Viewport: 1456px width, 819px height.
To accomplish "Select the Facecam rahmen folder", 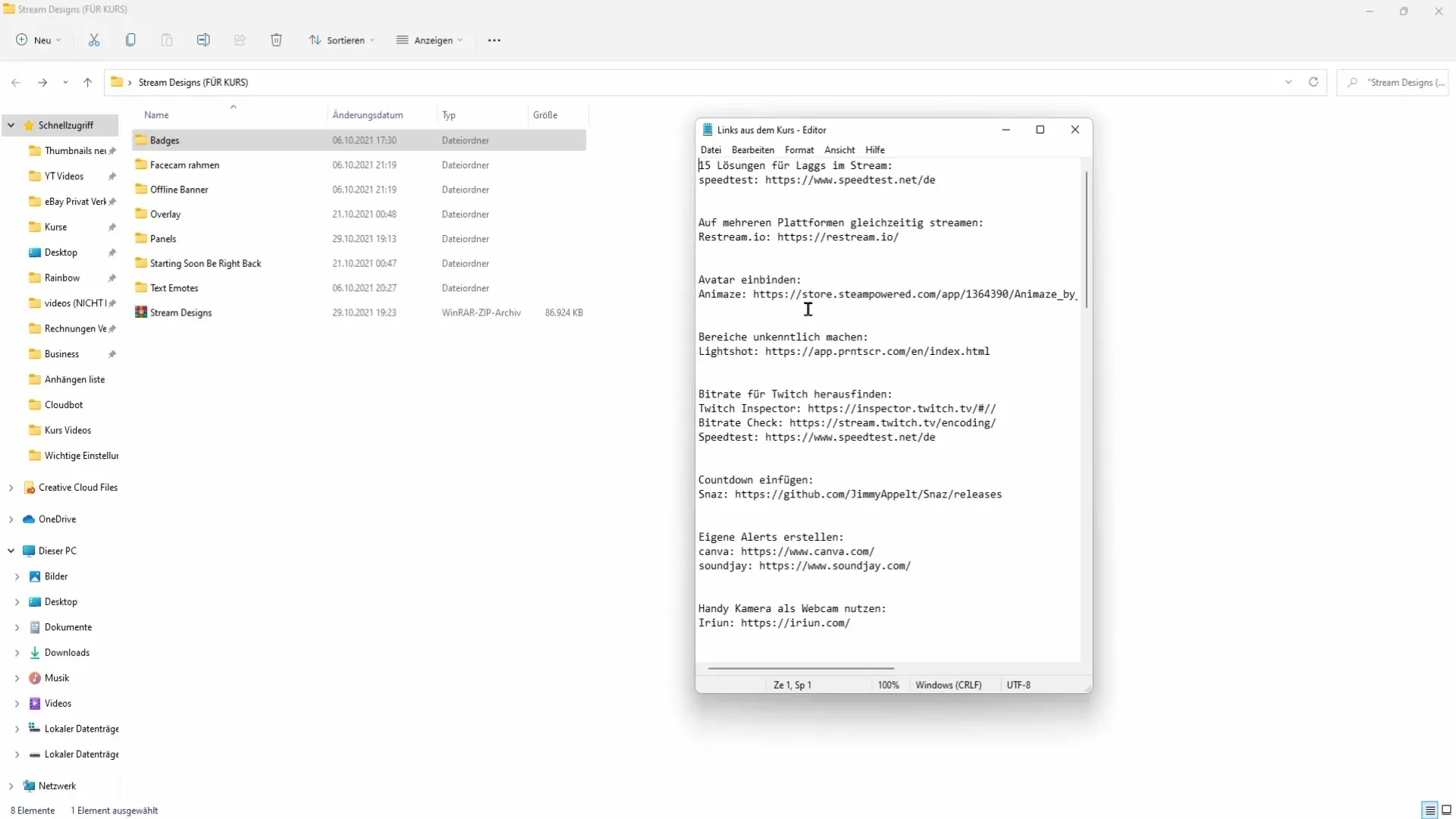I will 359,165.
